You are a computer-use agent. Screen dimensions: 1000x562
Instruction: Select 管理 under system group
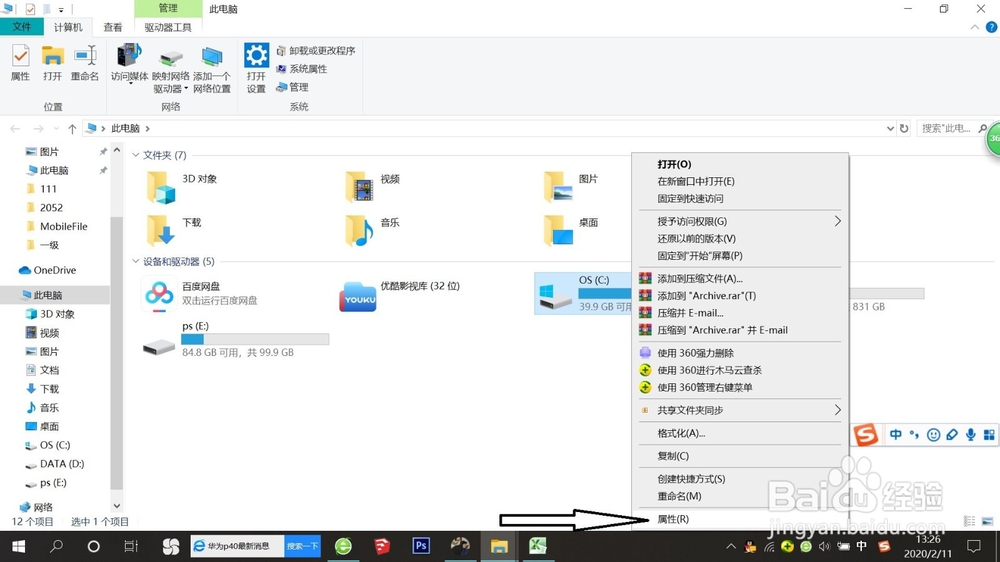tap(293, 87)
